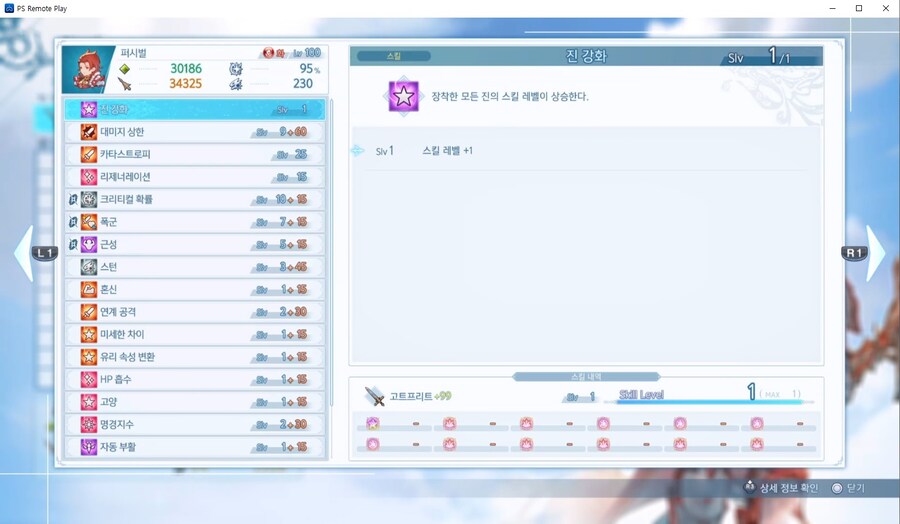Screen dimensions: 900x524
Task: Click the large 진 강화 star icon in detail panel
Action: tap(403, 96)
